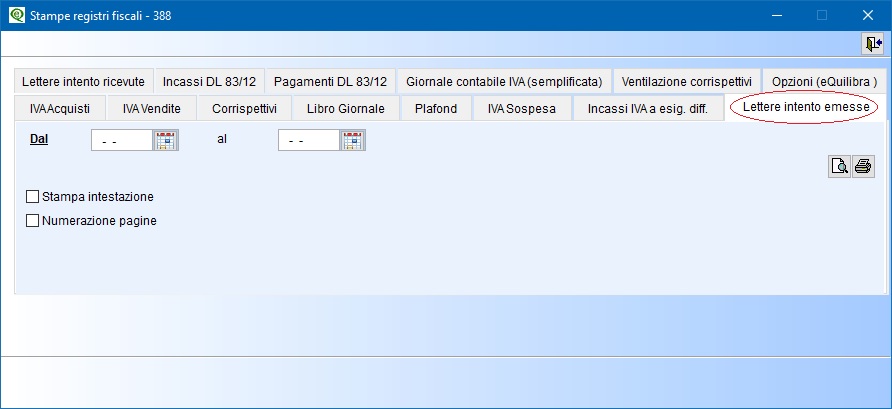Image resolution: width=892 pixels, height=409 pixels.
Task: Enable Stampa intestazione checkbox
Action: [x=33, y=197]
